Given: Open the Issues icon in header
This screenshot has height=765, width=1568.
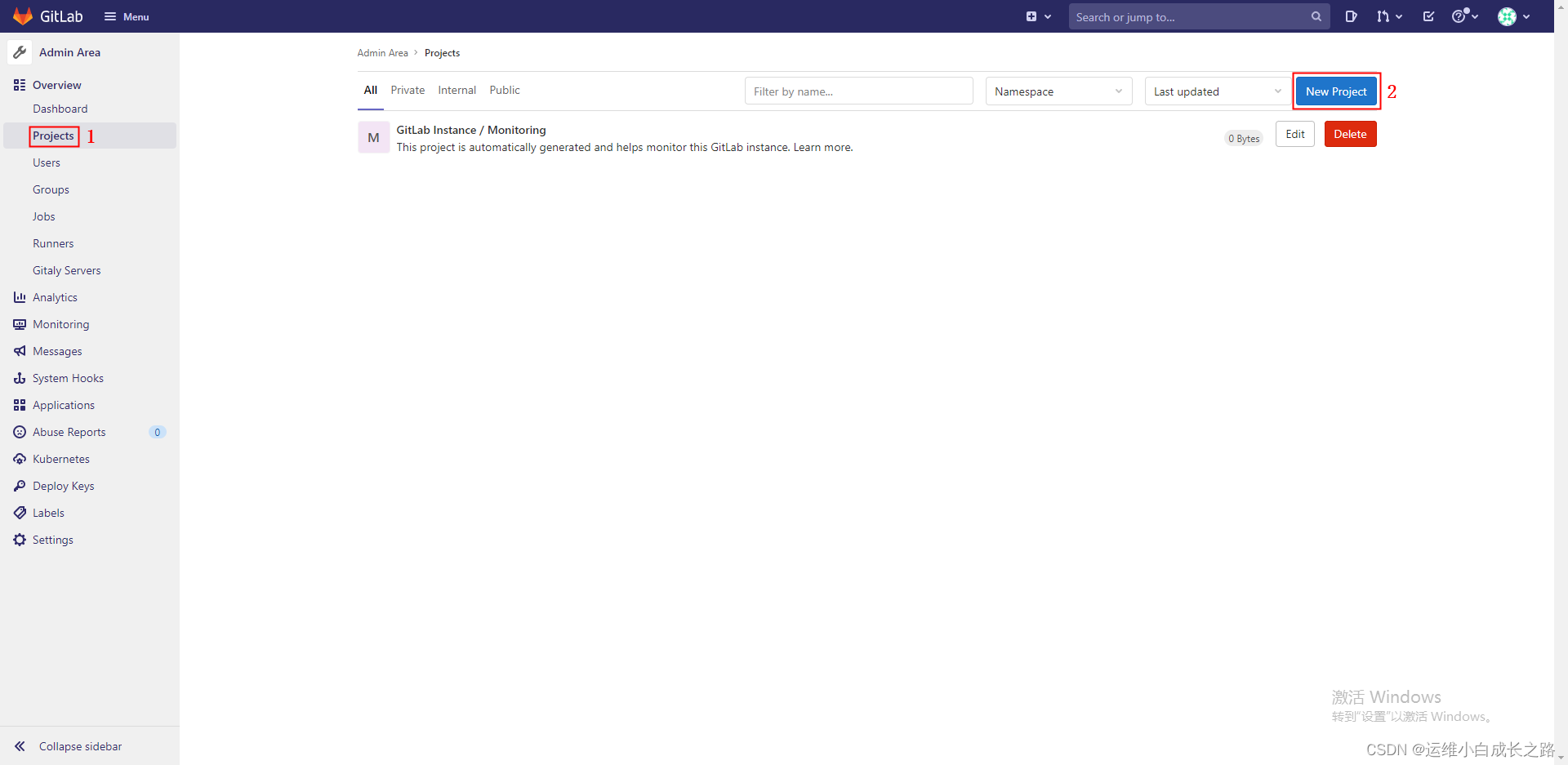Looking at the screenshot, I should [x=1351, y=16].
